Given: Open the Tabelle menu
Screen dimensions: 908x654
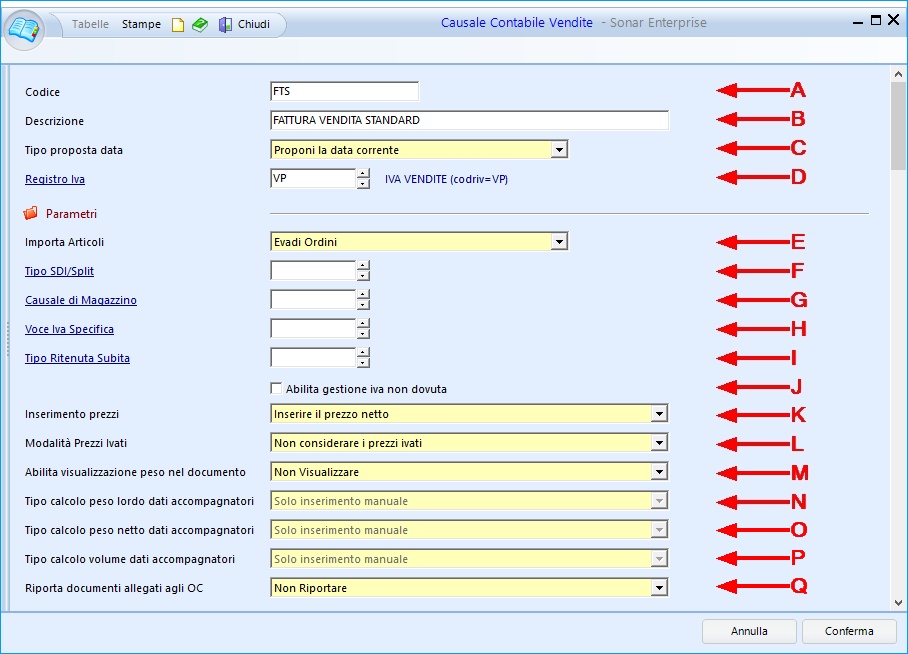Looking at the screenshot, I should [90, 24].
